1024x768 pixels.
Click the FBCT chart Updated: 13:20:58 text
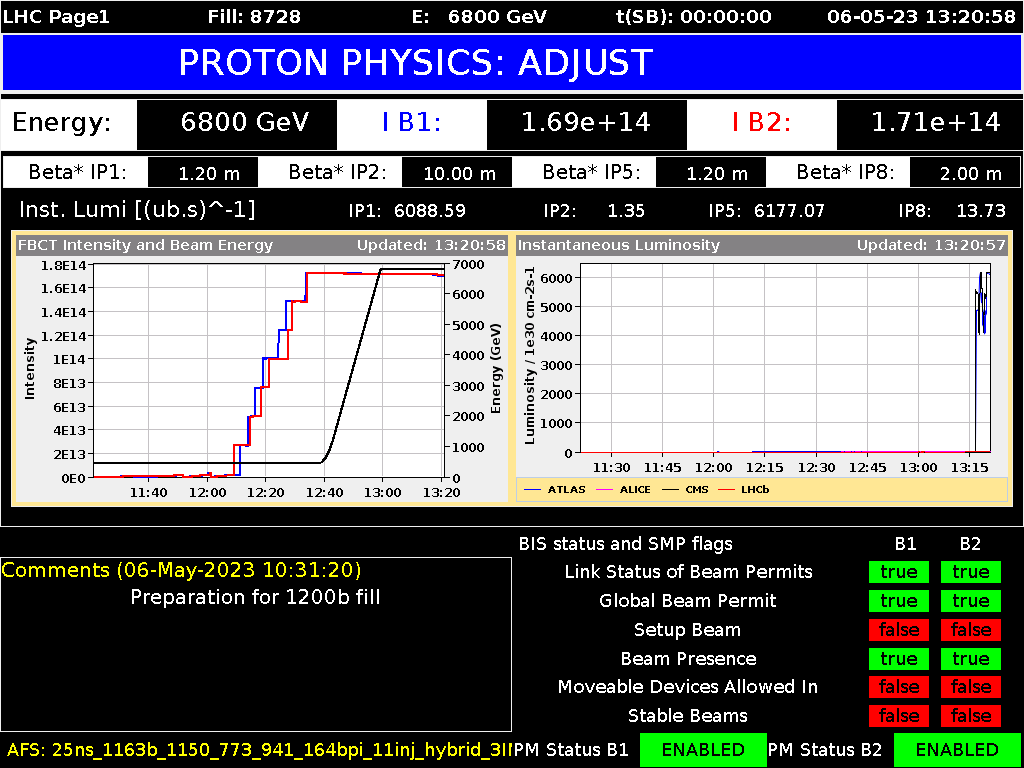pos(431,246)
